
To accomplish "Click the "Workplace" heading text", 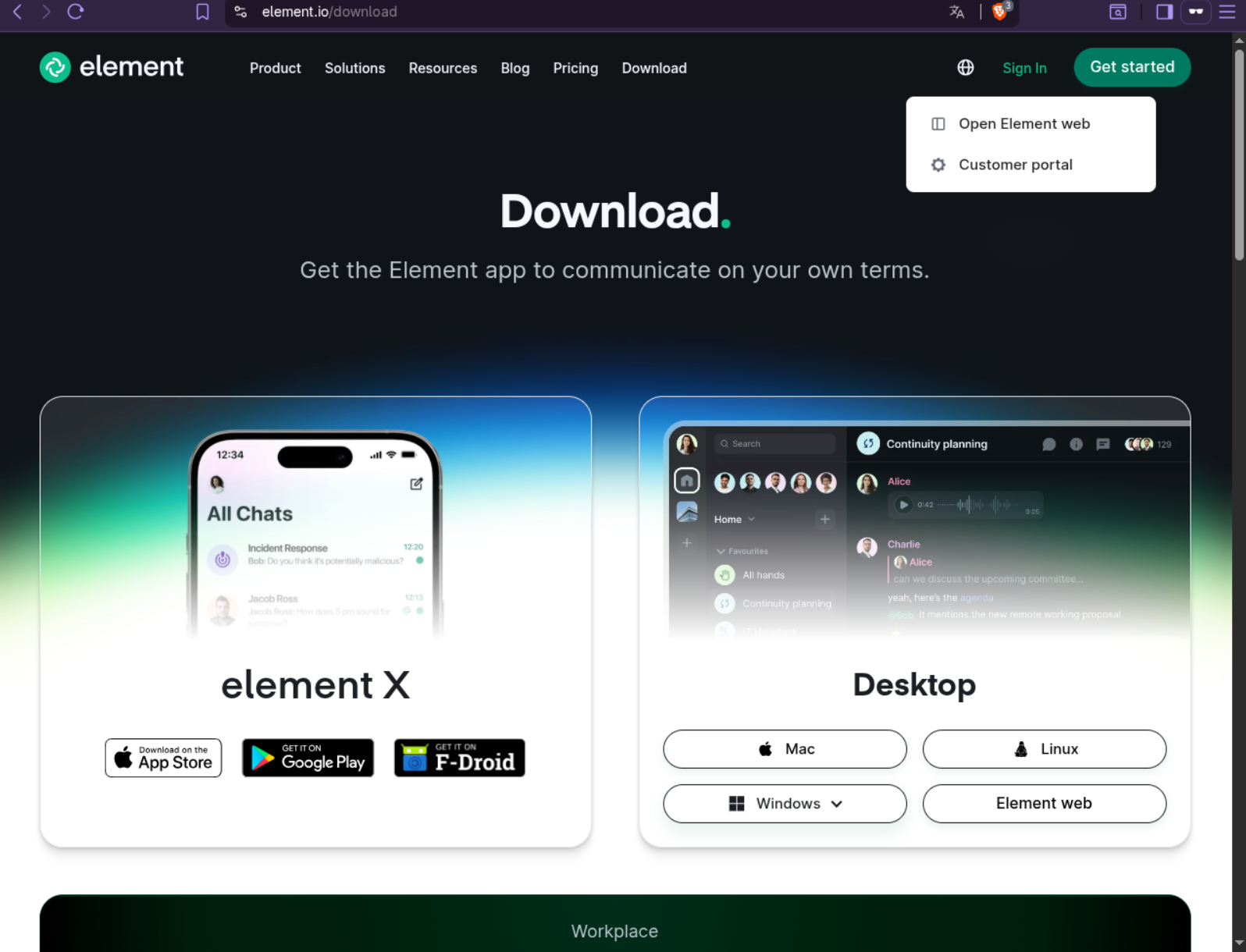I will click(614, 931).
